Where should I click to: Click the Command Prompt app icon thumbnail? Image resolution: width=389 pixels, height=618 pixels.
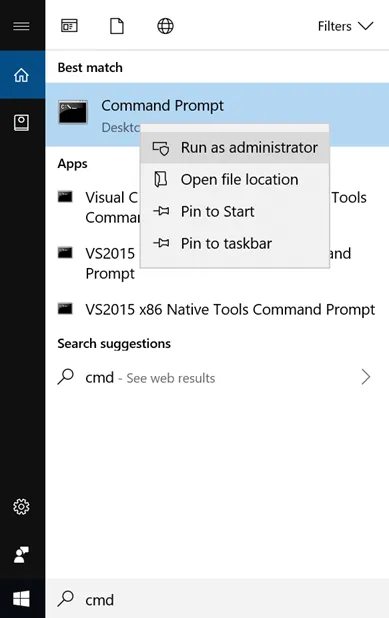click(73, 112)
